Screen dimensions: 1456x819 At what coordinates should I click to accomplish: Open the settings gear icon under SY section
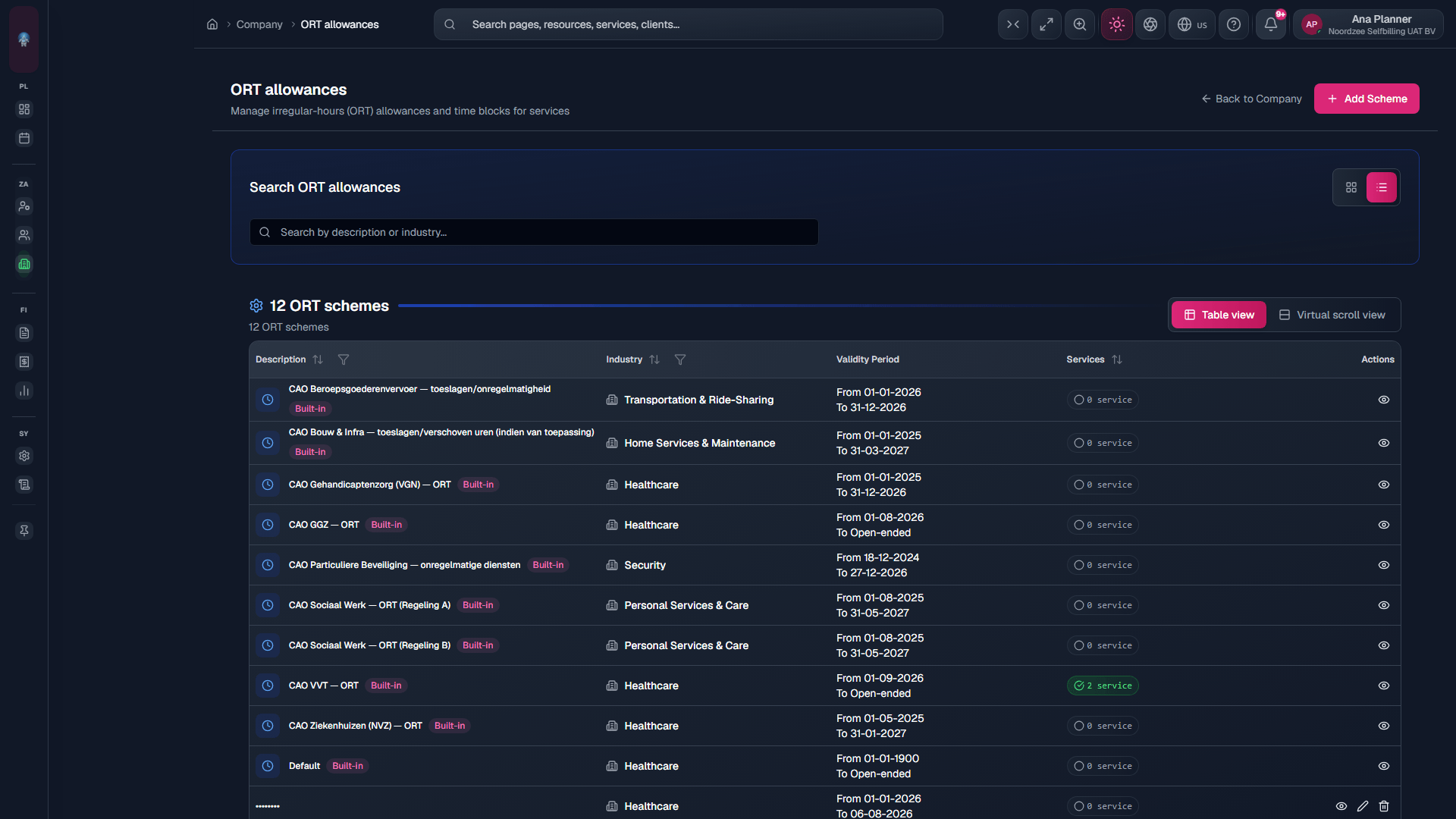pos(24,456)
